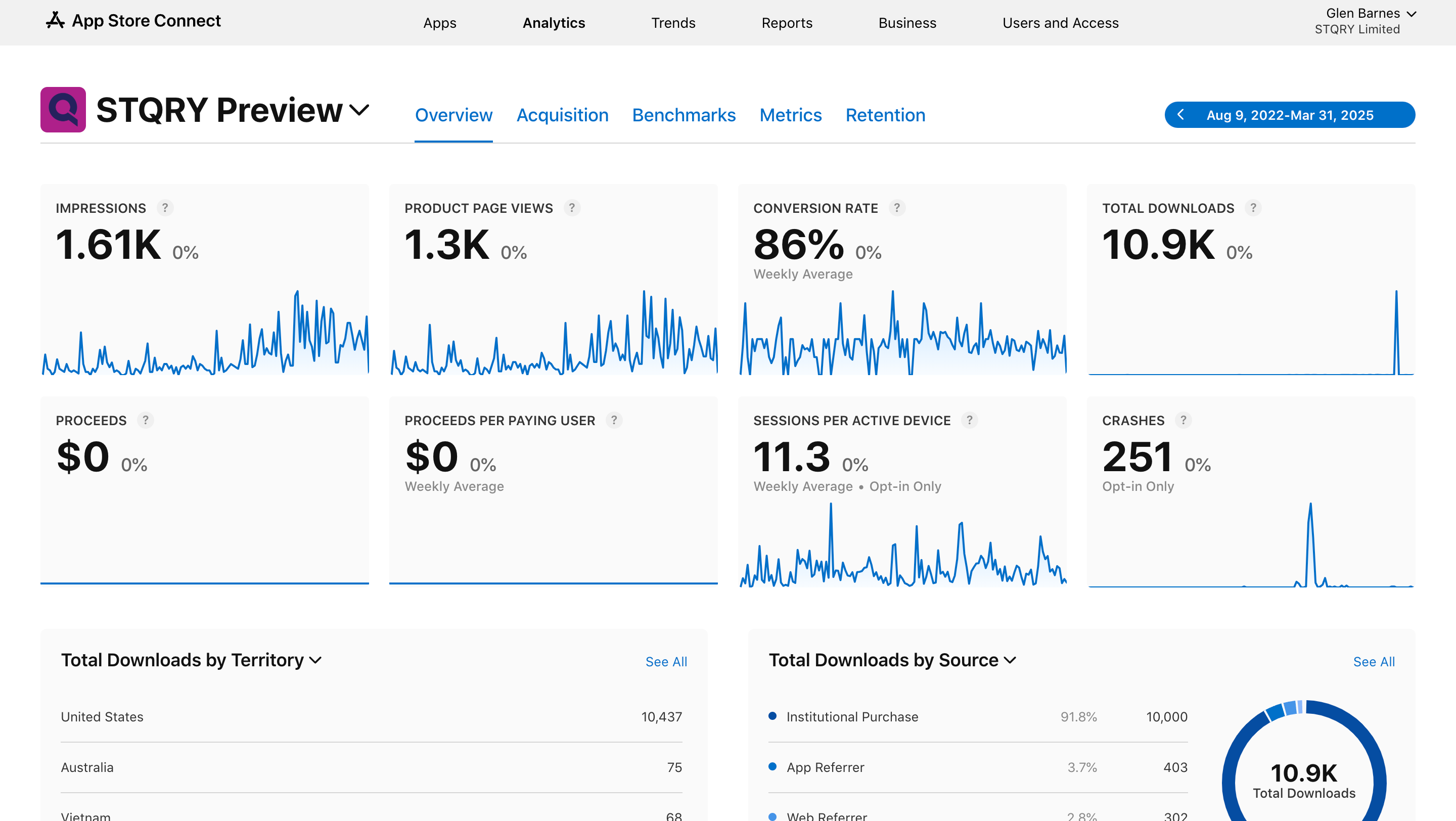Open the Trends menu item
The width and height of the screenshot is (1456, 821).
pyautogui.click(x=672, y=23)
